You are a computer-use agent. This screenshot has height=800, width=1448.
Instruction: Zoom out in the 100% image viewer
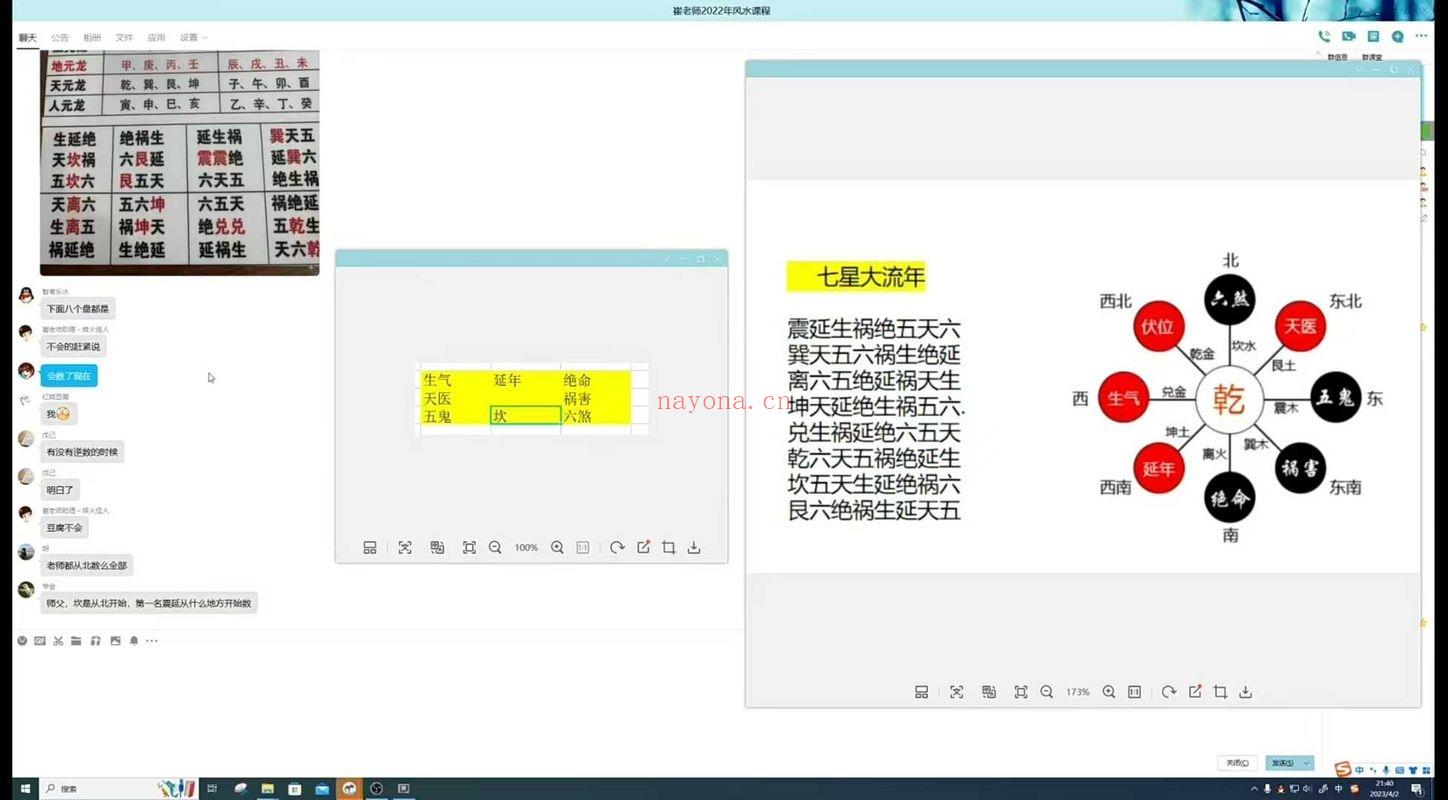(x=495, y=548)
